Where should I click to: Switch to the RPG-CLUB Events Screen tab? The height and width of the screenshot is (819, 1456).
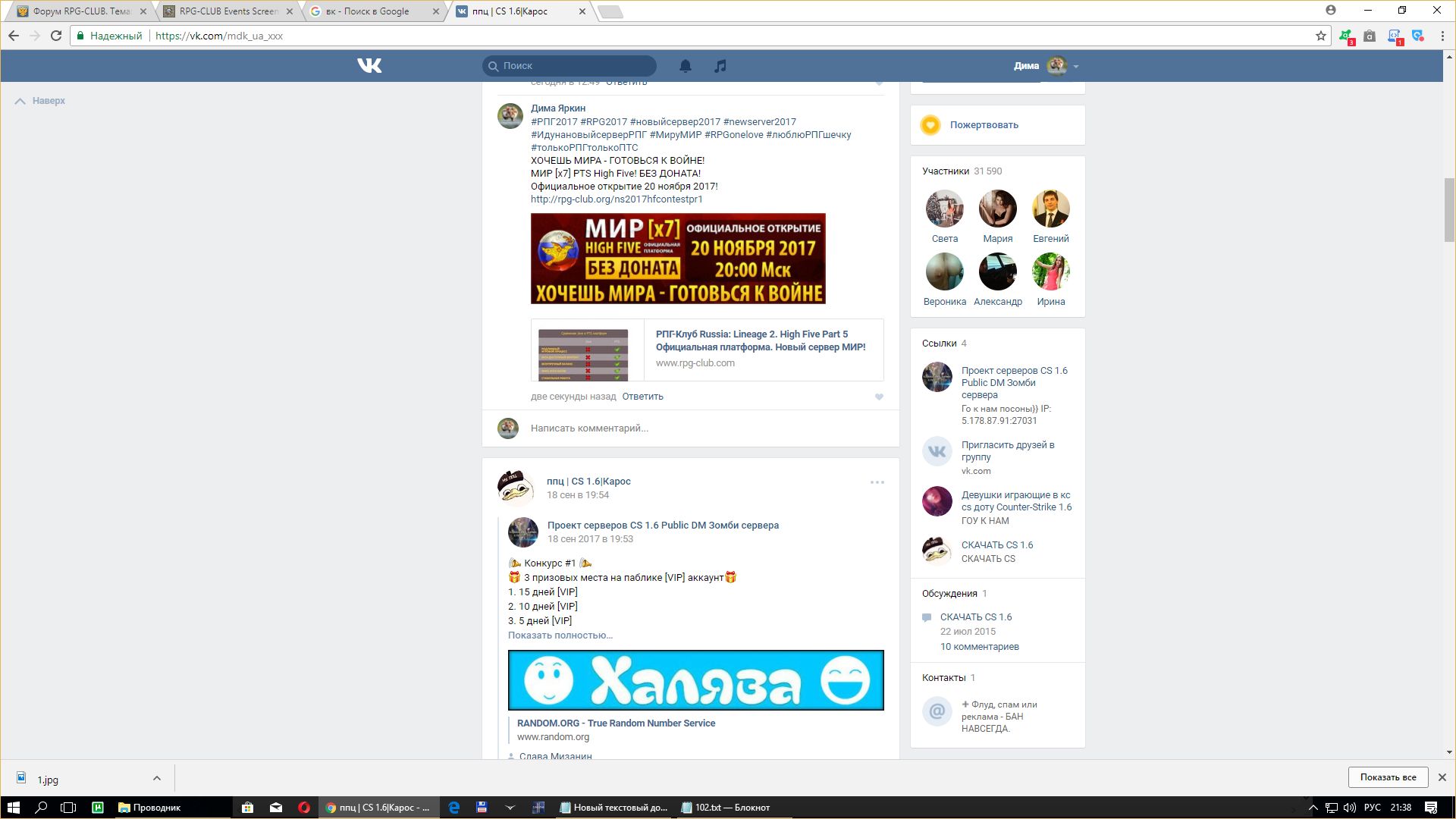[227, 11]
